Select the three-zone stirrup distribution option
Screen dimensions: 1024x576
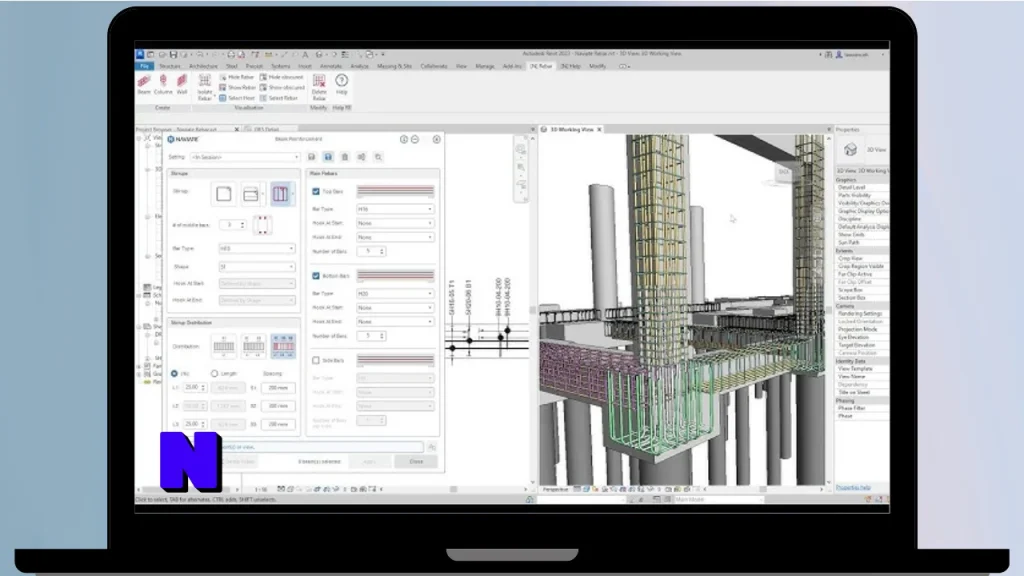(x=283, y=346)
